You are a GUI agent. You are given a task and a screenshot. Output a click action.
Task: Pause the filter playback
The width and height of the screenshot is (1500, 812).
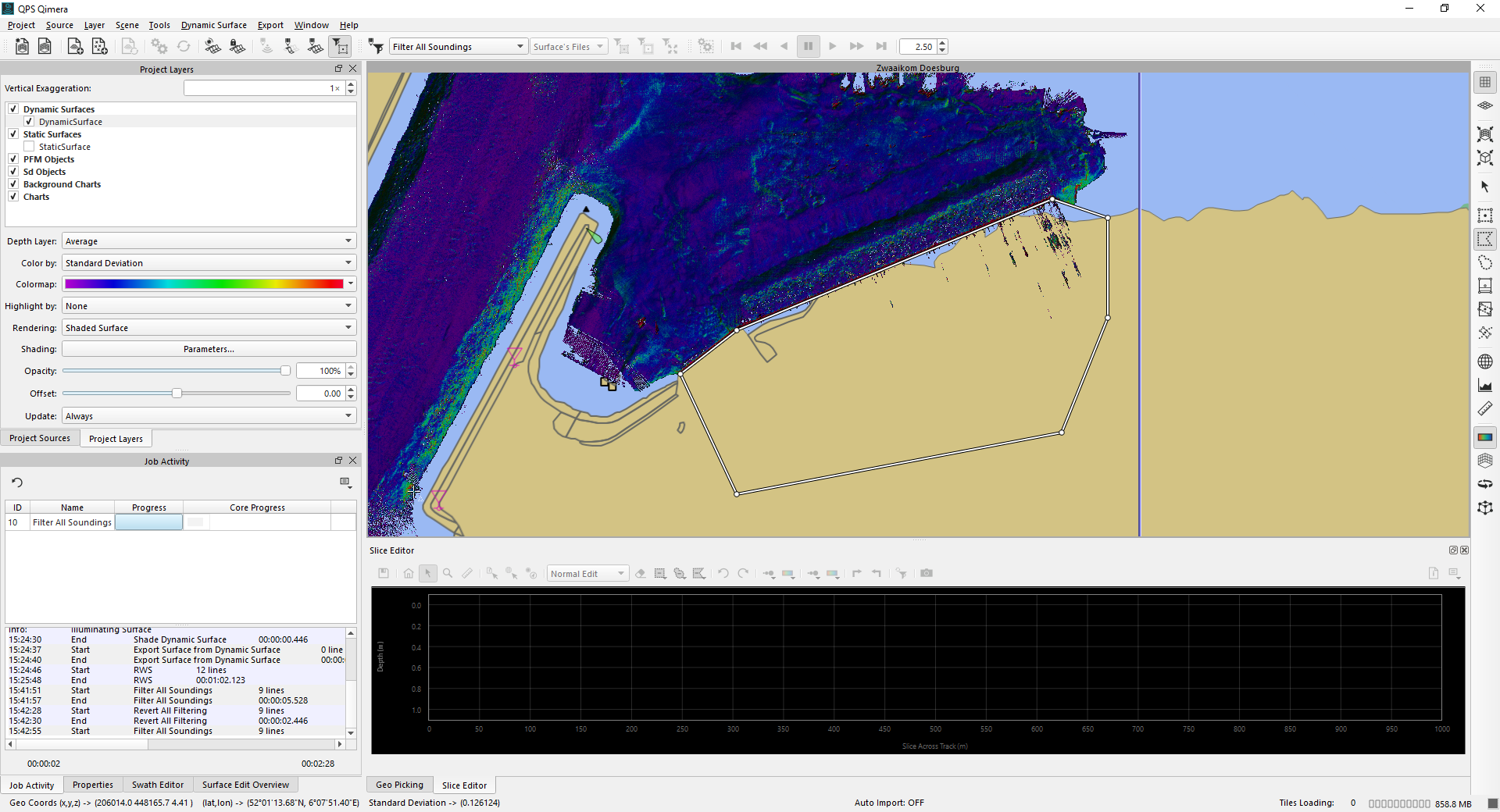click(x=808, y=47)
